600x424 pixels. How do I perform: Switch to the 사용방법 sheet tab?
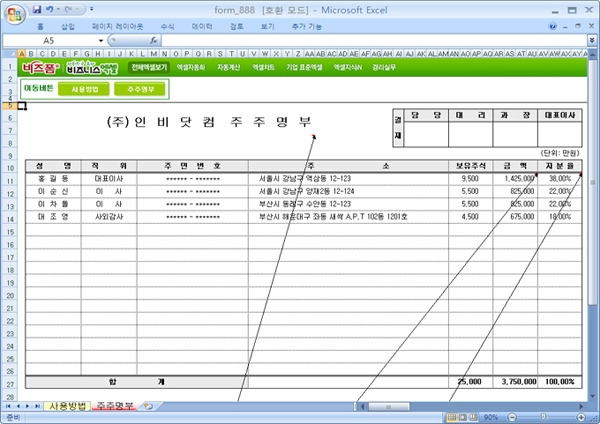tap(67, 406)
